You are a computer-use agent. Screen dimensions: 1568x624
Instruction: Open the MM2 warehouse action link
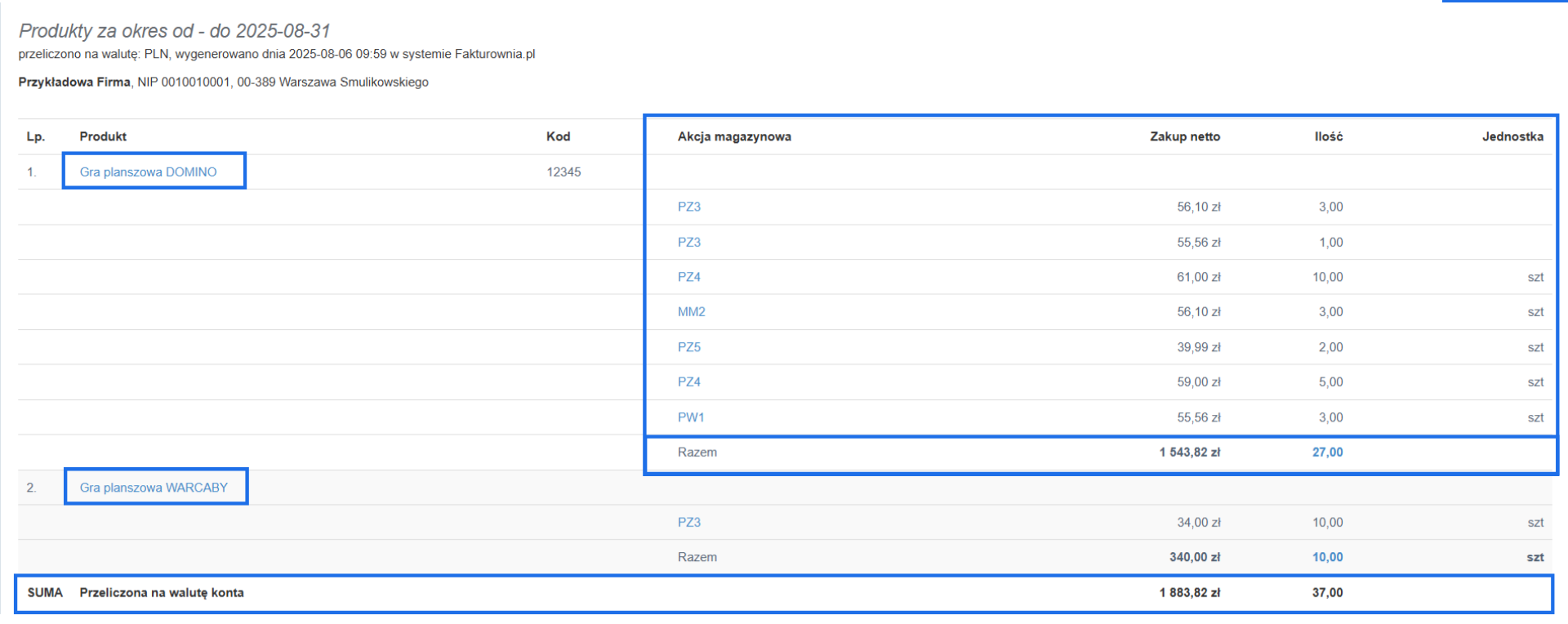pyautogui.click(x=691, y=312)
